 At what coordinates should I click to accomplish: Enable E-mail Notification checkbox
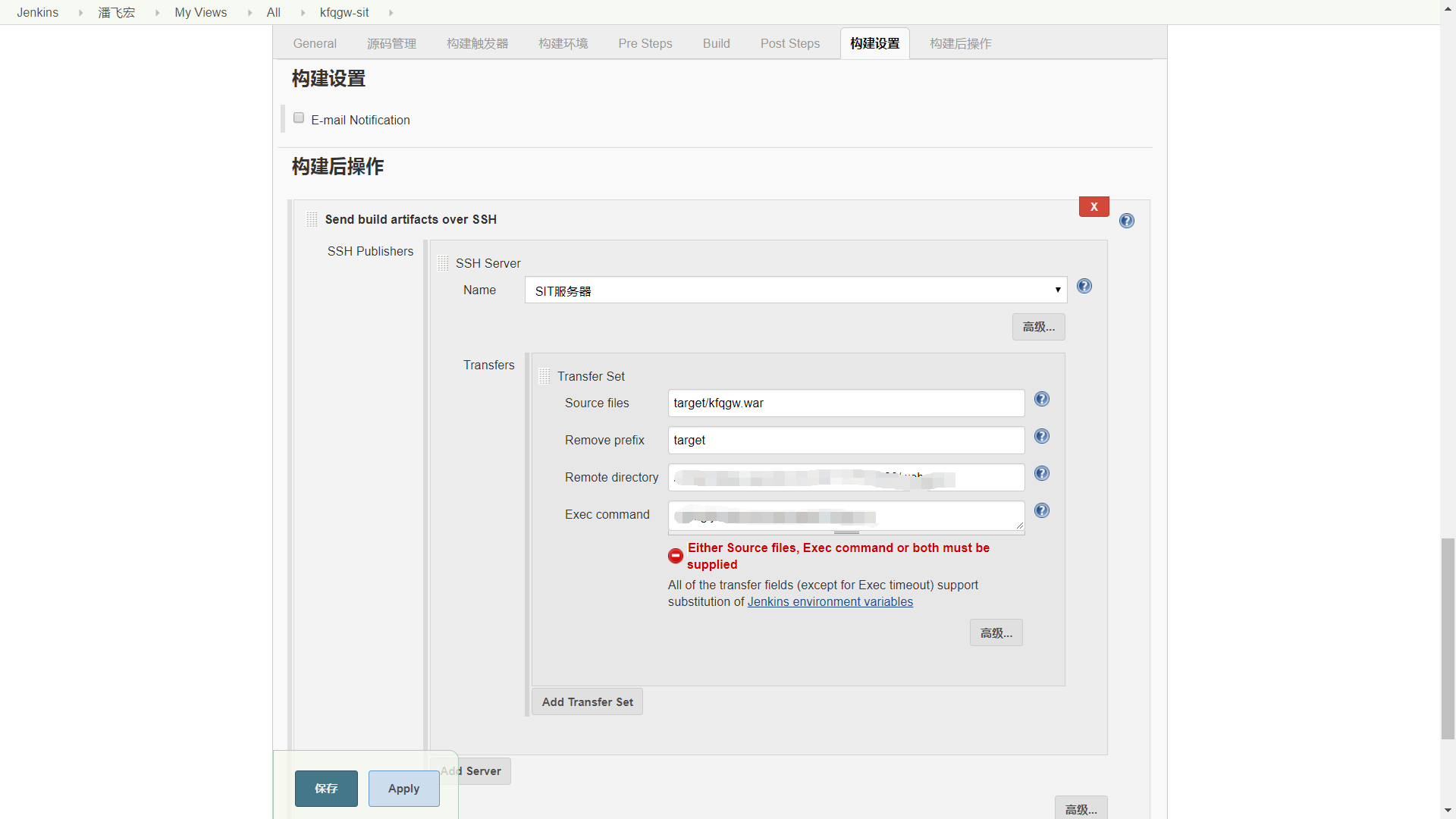299,118
